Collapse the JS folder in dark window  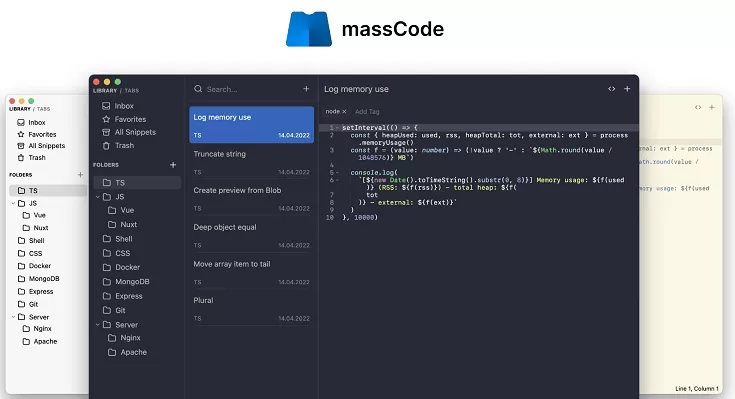tap(98, 197)
